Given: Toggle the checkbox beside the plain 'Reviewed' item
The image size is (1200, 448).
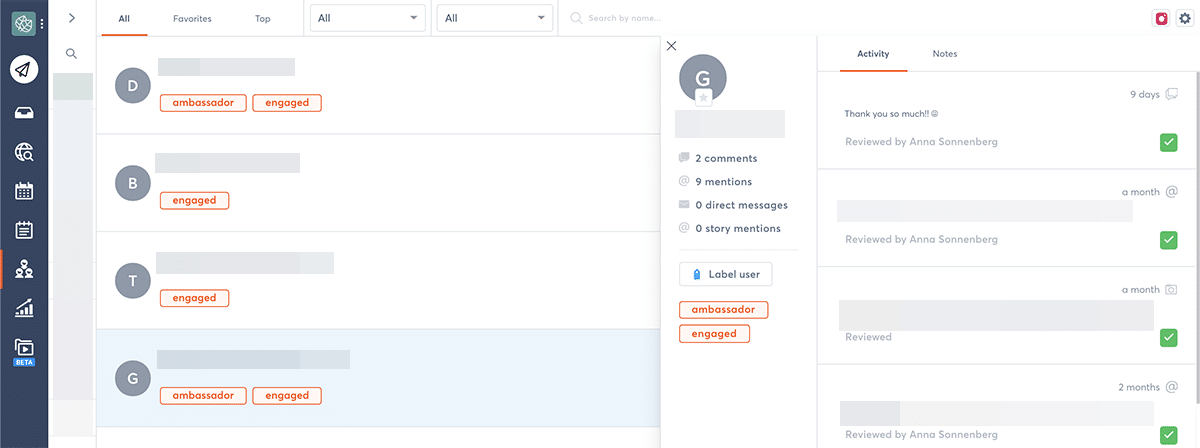Looking at the screenshot, I should (x=1168, y=337).
